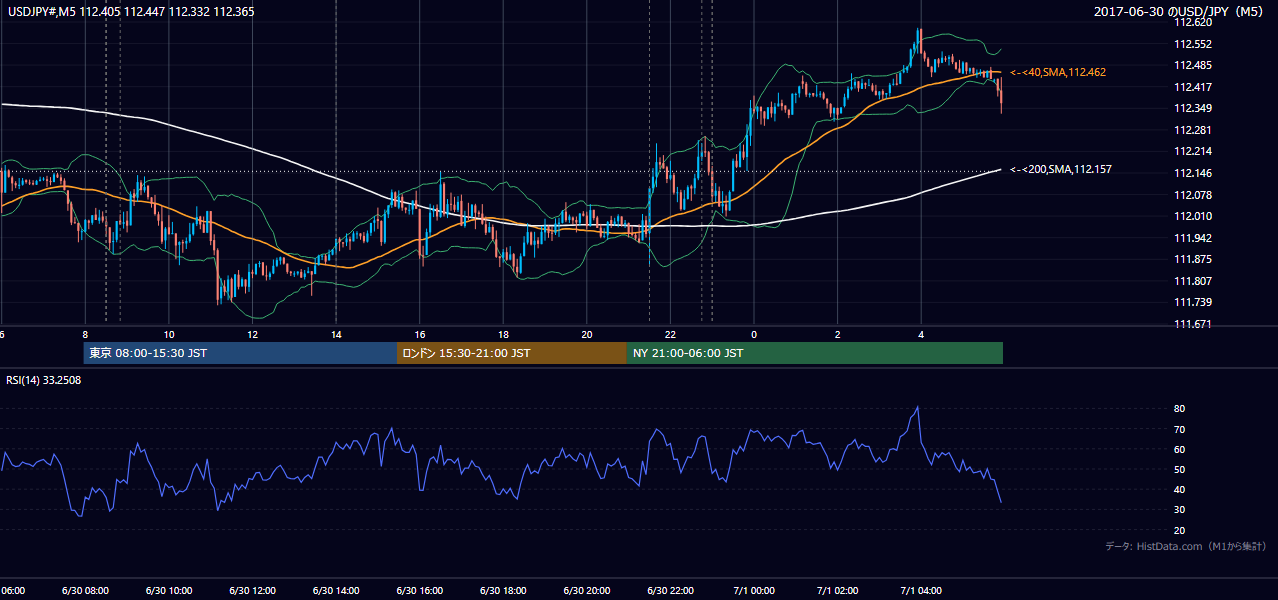Image resolution: width=1278 pixels, height=600 pixels.
Task: Click the 6/30 14:00 time axis label
Action: point(336,591)
